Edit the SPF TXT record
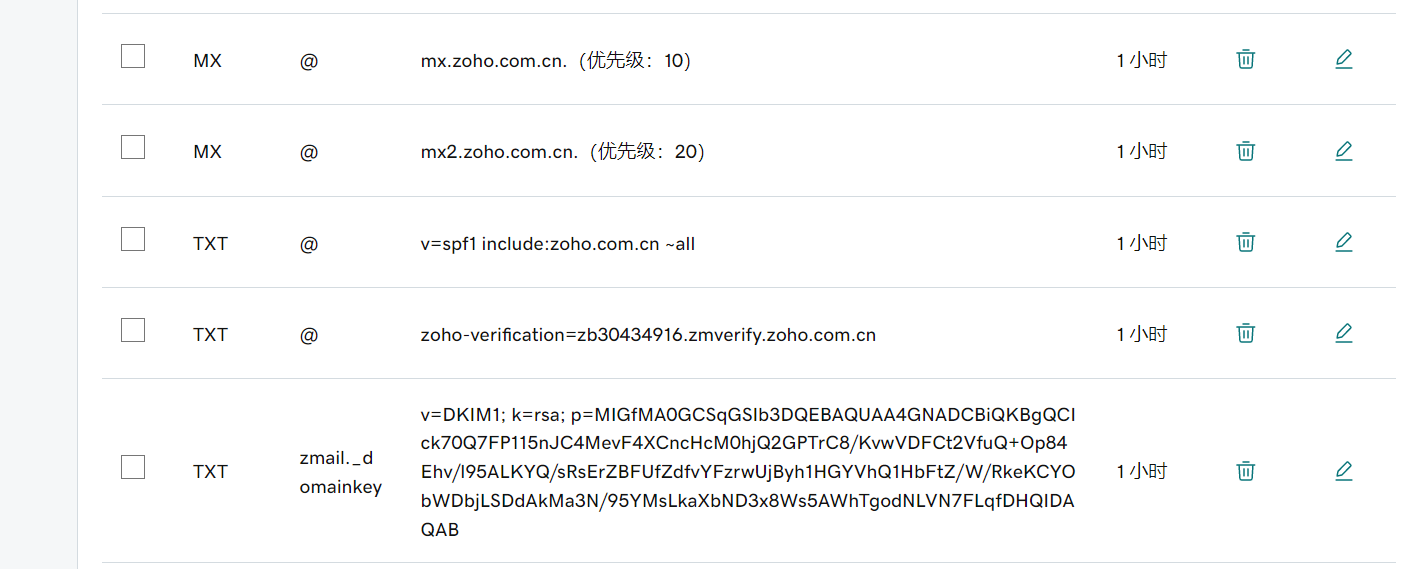This screenshot has width=1419, height=569. point(1343,242)
